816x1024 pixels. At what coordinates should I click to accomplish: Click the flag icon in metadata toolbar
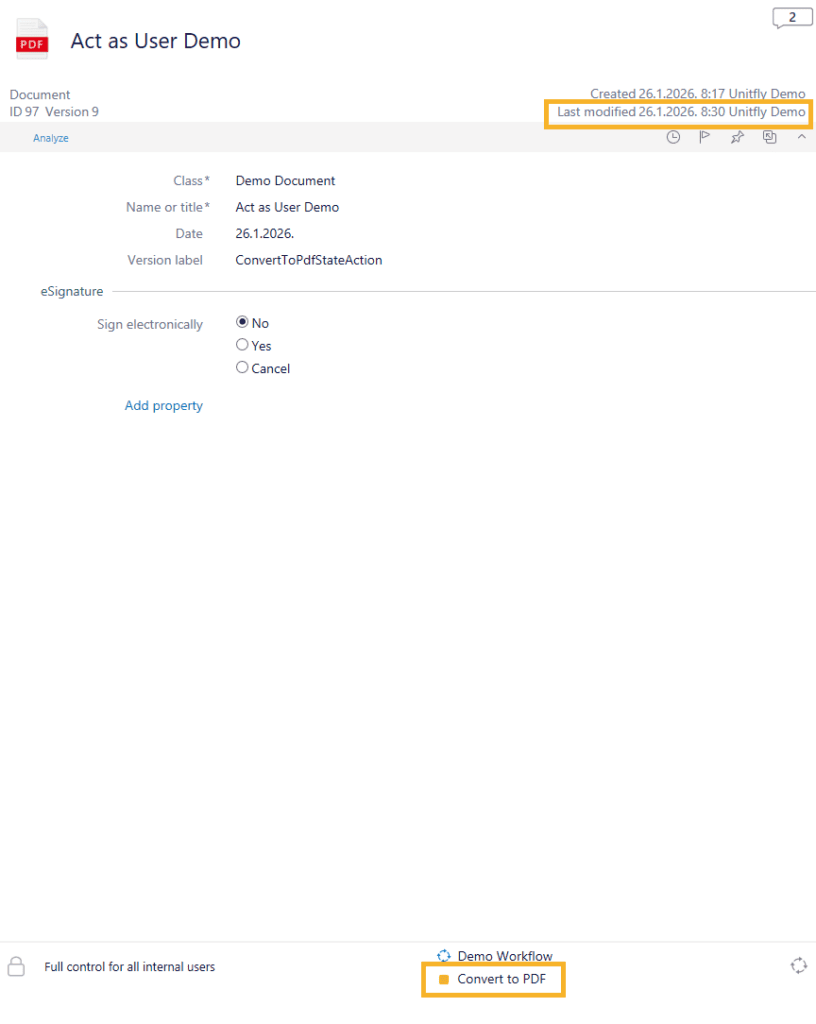(704, 138)
